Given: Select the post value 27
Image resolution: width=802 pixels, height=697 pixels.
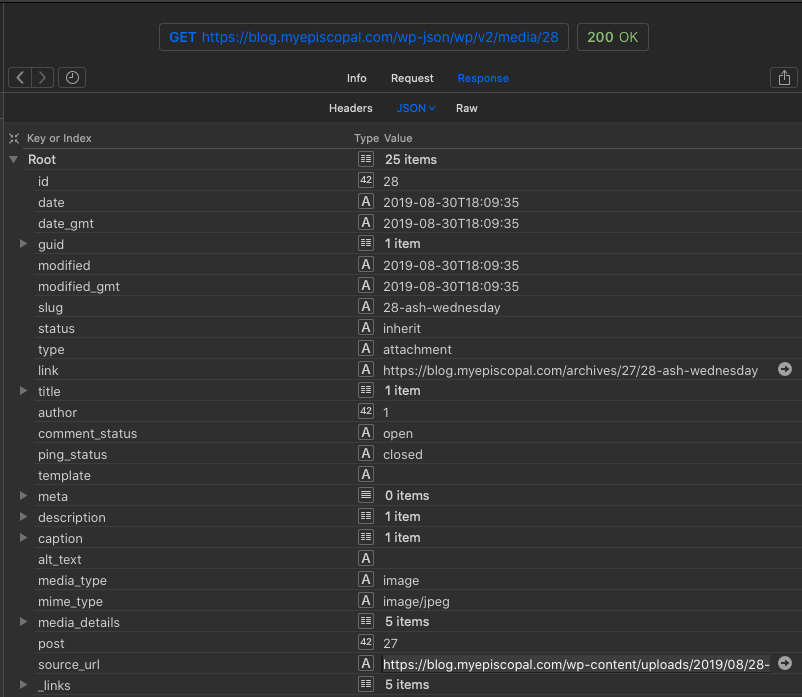Looking at the screenshot, I should 390,643.
